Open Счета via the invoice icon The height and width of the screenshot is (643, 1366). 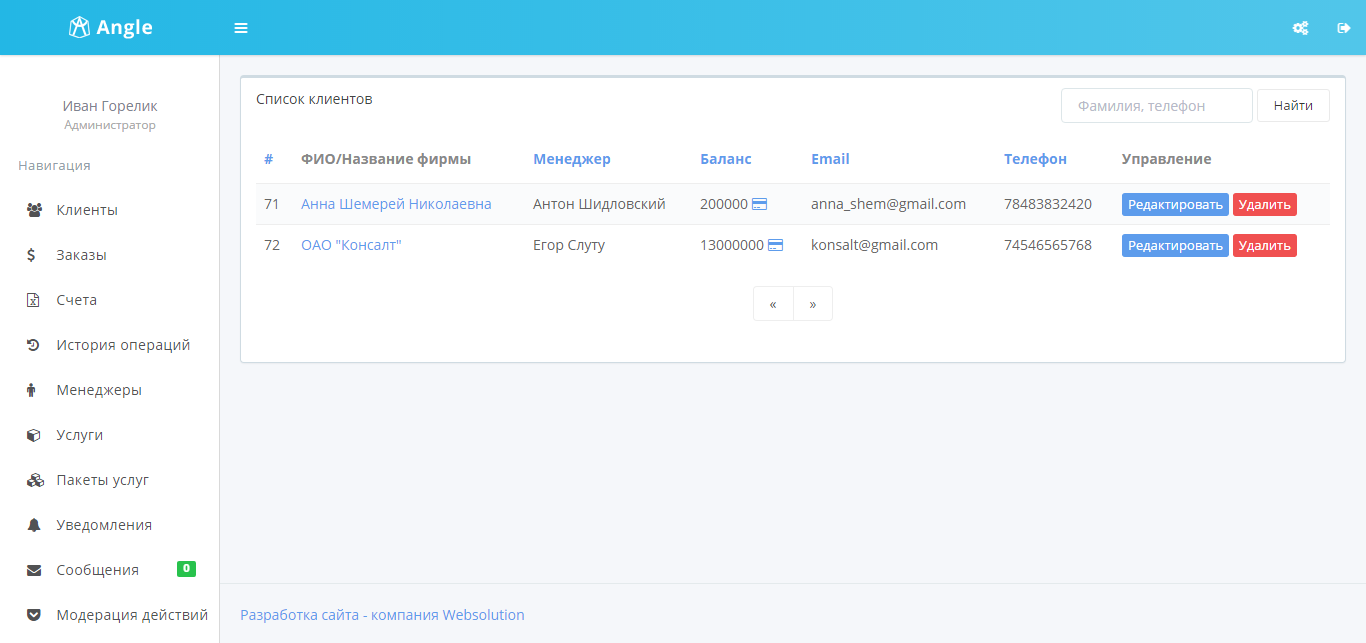pyautogui.click(x=31, y=299)
